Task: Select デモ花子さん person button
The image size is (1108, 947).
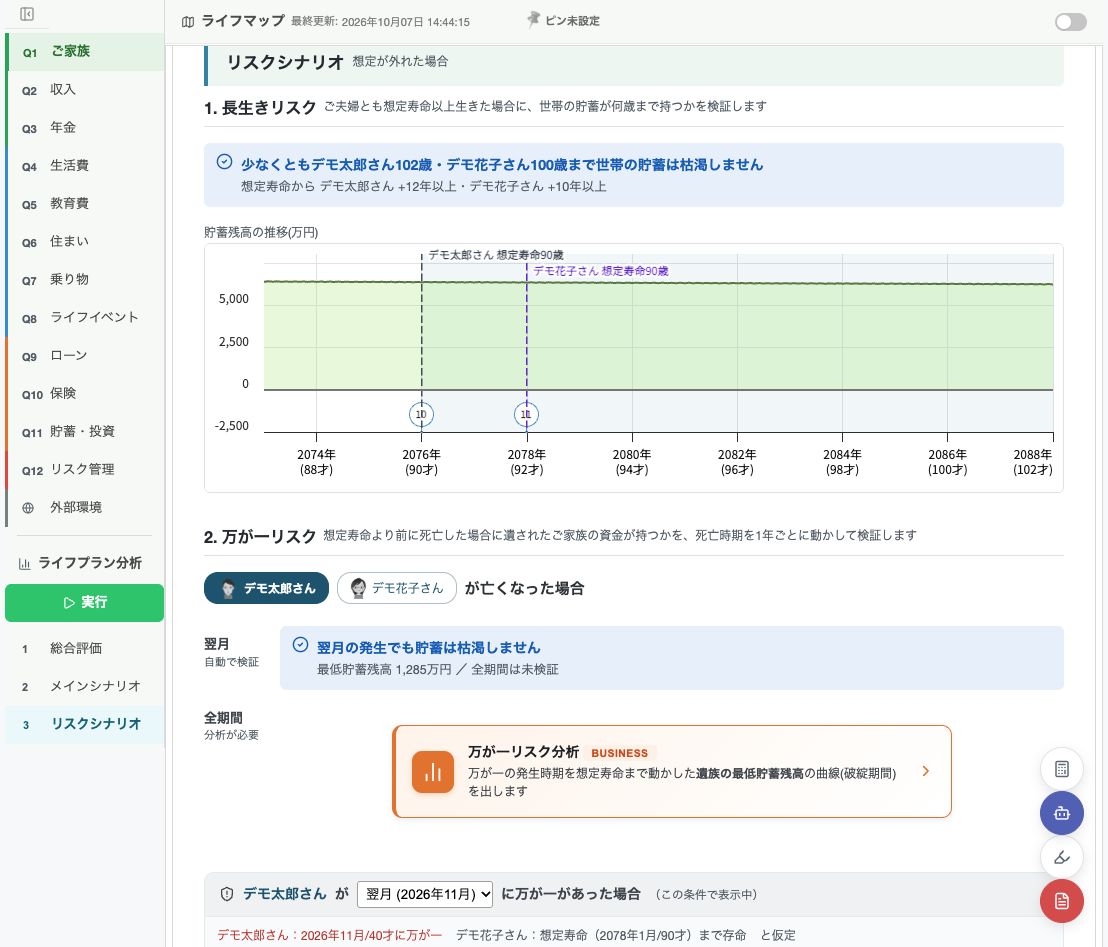Action: click(396, 588)
